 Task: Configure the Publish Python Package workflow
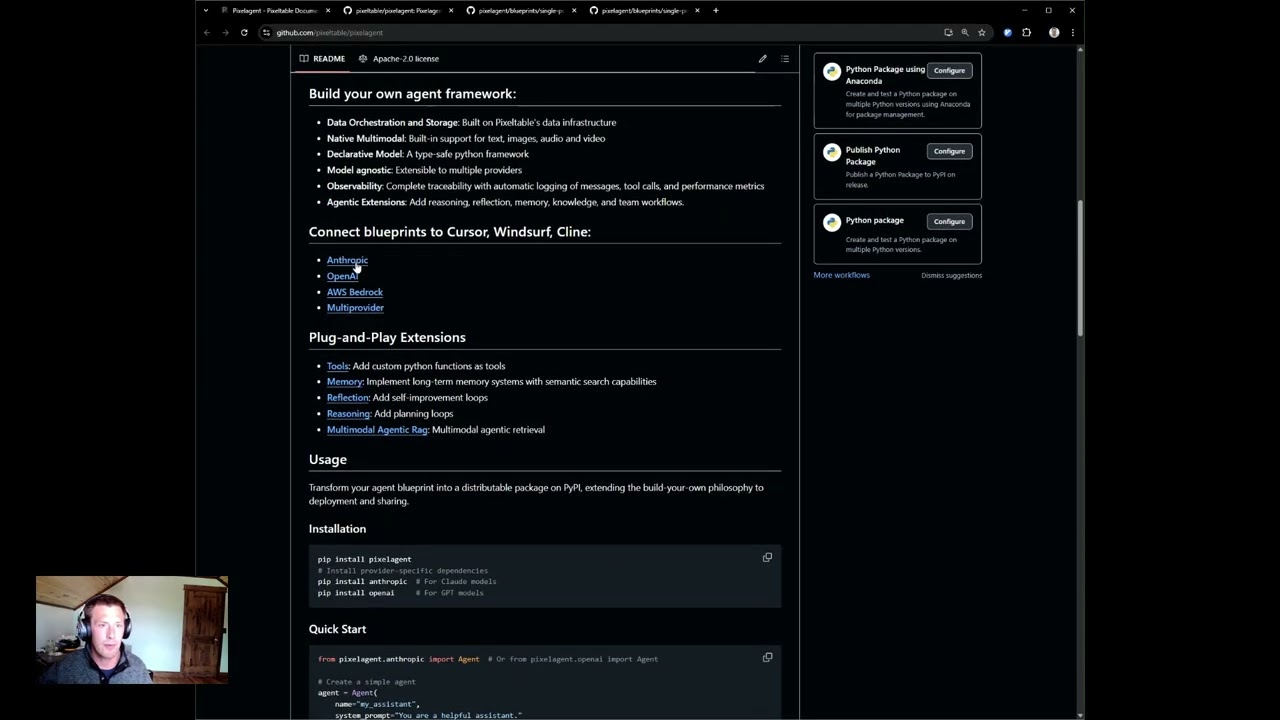click(949, 151)
